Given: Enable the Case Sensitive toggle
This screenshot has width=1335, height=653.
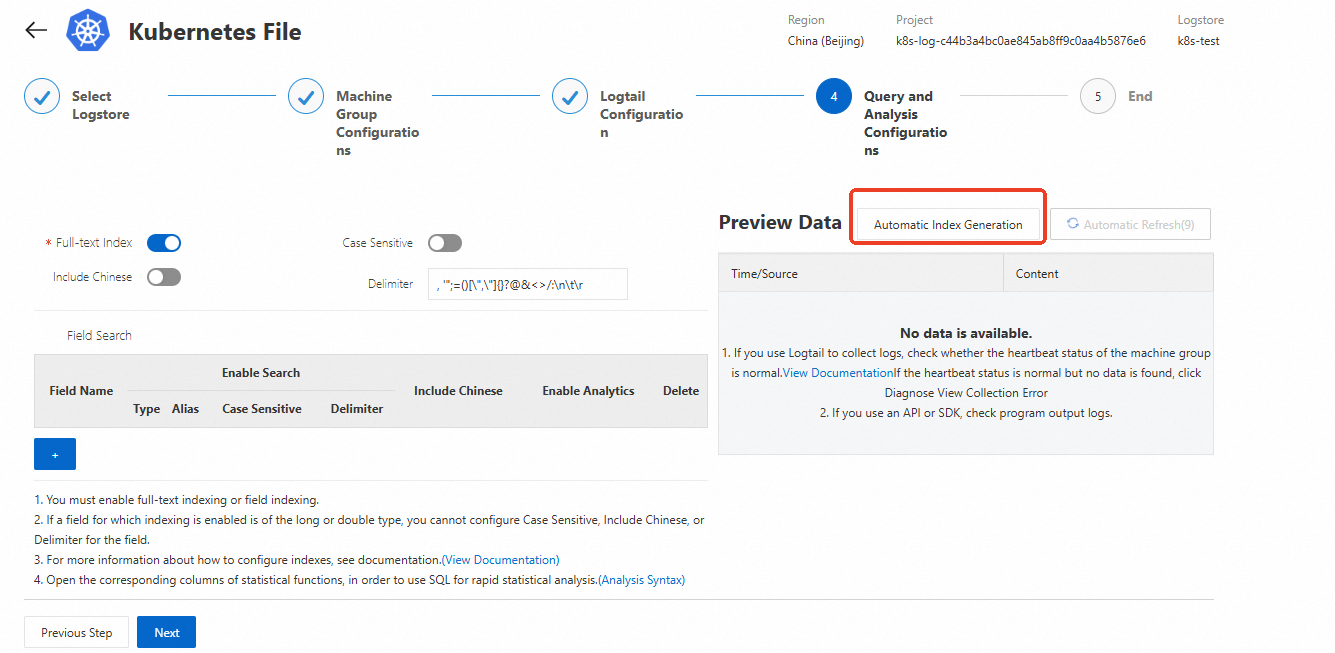Looking at the screenshot, I should tap(445, 243).
